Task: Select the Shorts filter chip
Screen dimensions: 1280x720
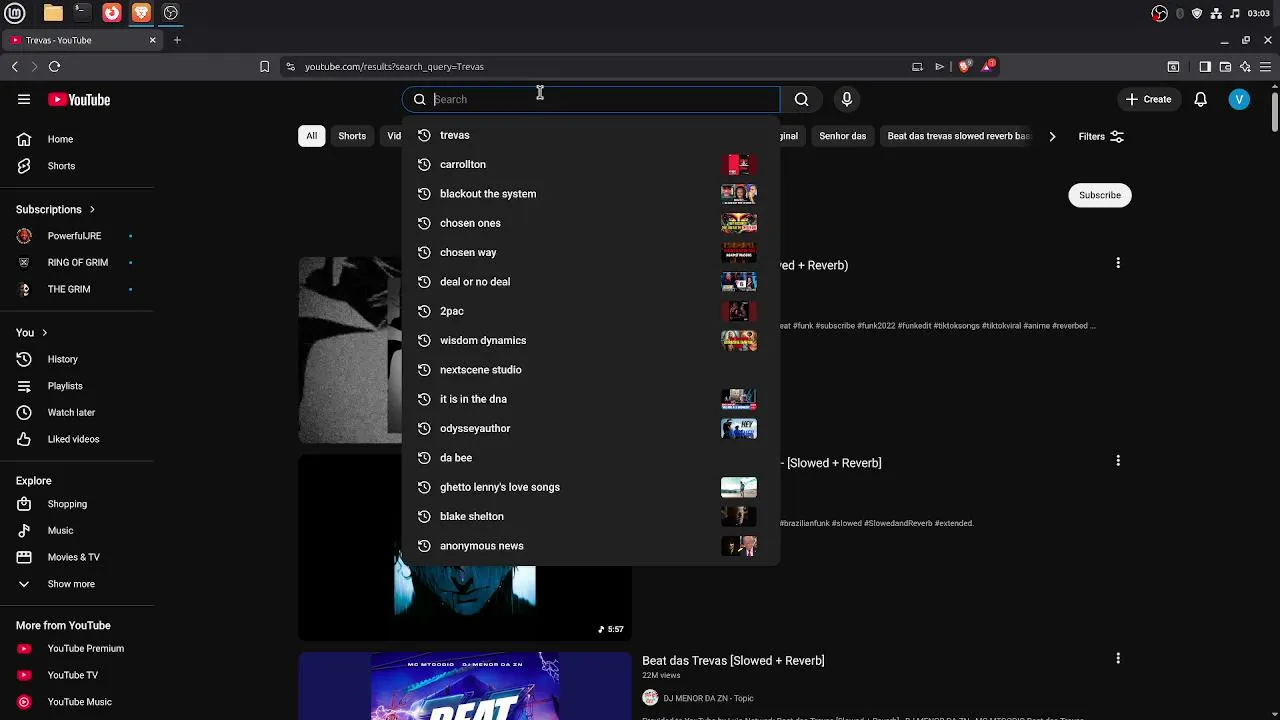Action: coord(352,136)
